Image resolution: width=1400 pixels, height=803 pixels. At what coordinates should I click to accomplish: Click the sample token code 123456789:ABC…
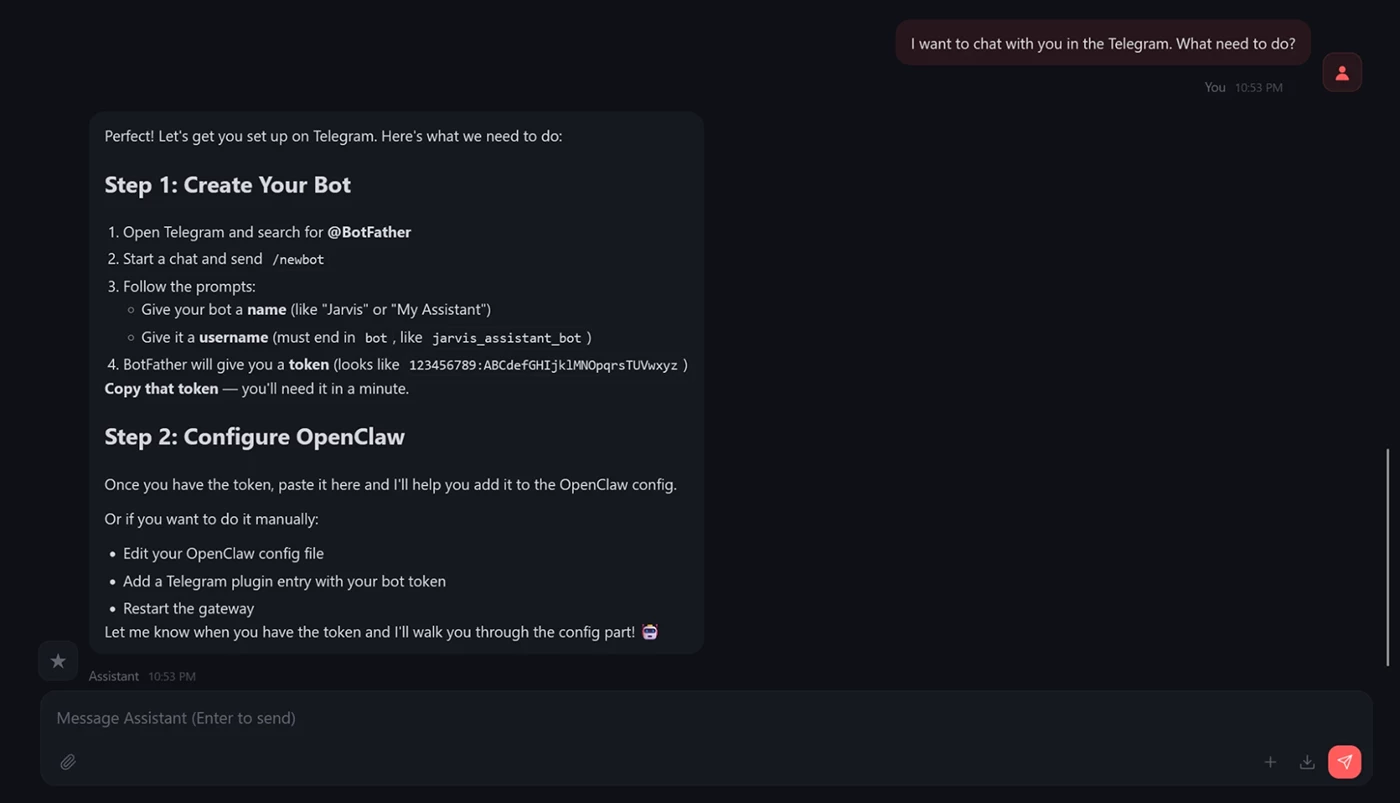tap(543, 366)
